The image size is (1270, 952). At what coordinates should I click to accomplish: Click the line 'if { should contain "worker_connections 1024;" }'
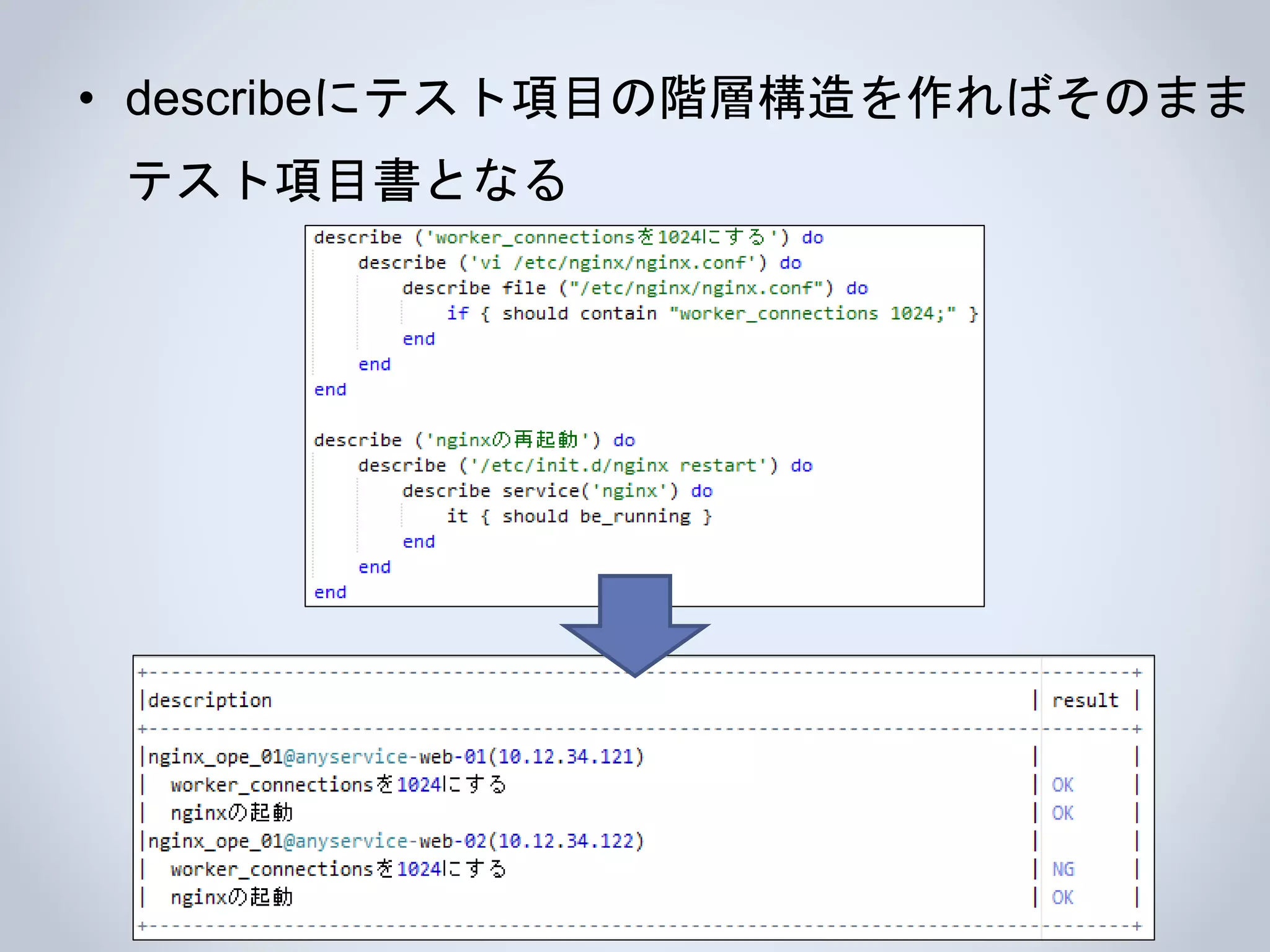pyautogui.click(x=713, y=314)
